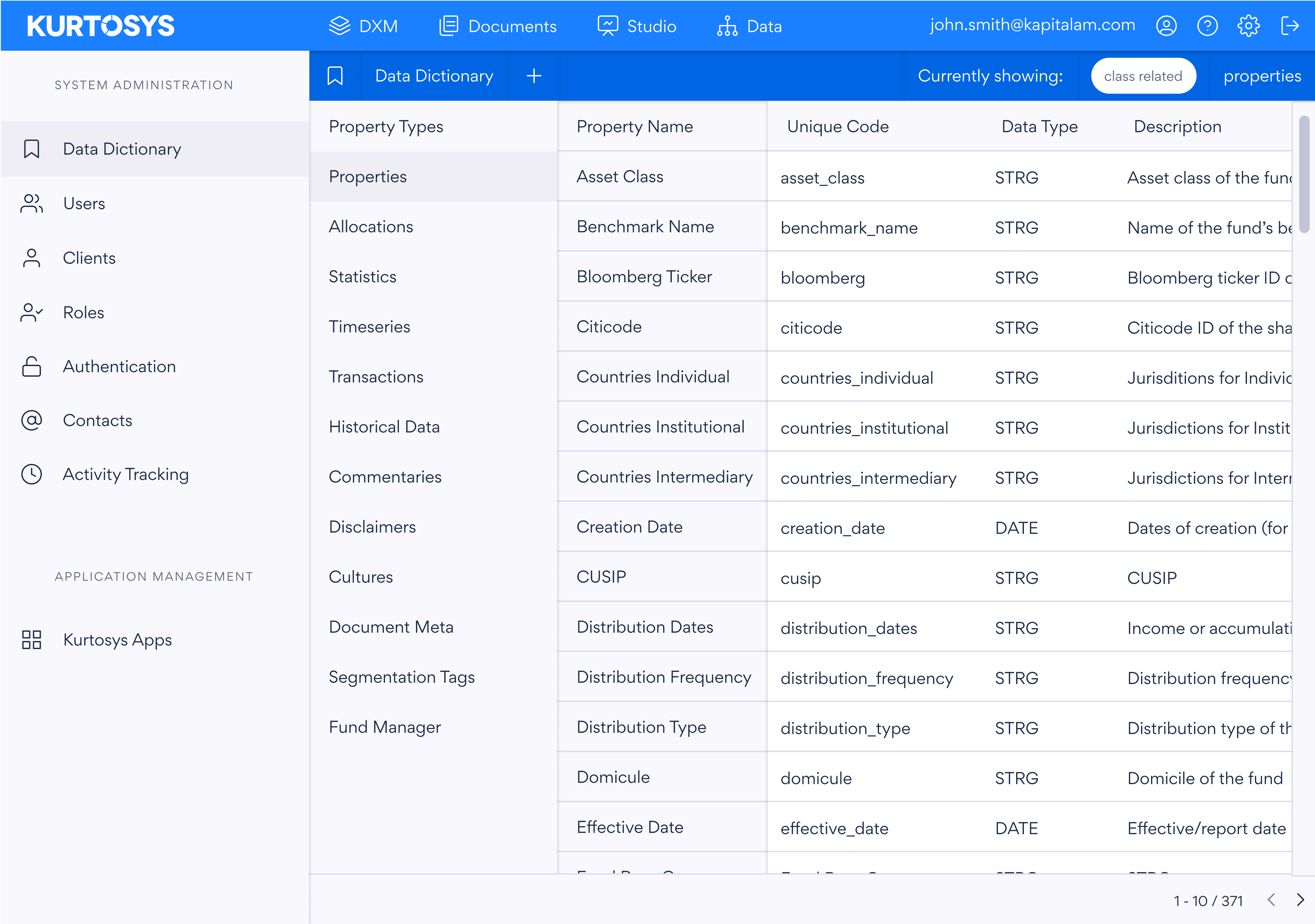The width and height of the screenshot is (1315, 924).
Task: Open the help question mark icon
Action: tap(1207, 26)
